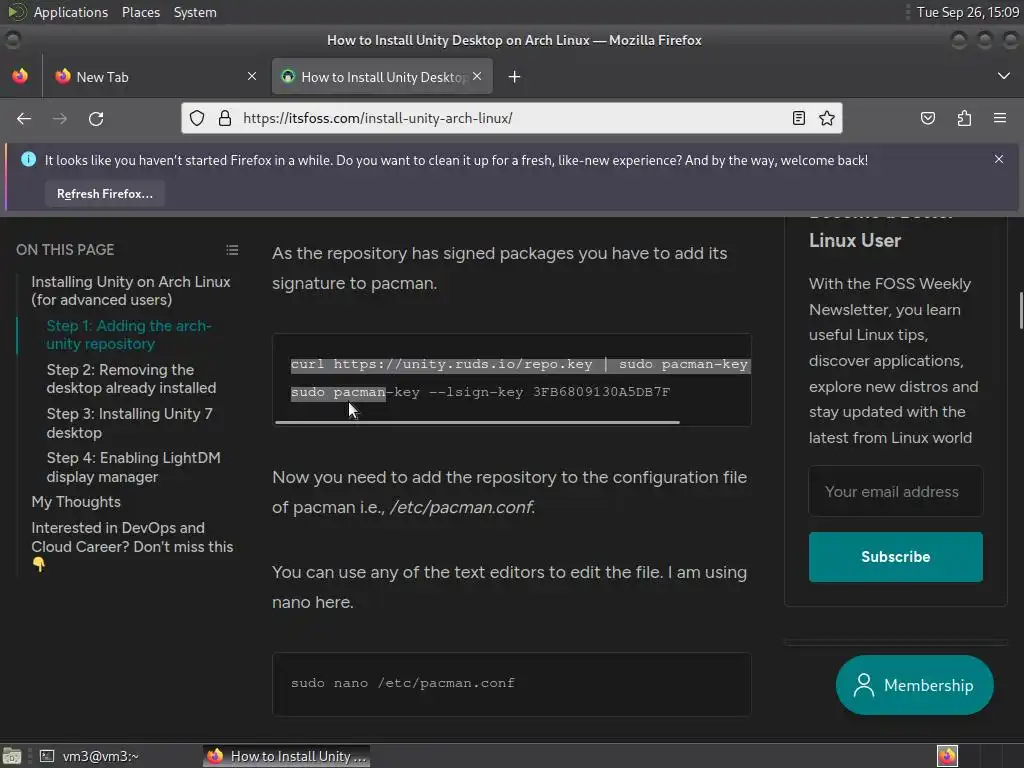The image size is (1024, 768).
Task: Focus the URL address bar
Action: 509,118
